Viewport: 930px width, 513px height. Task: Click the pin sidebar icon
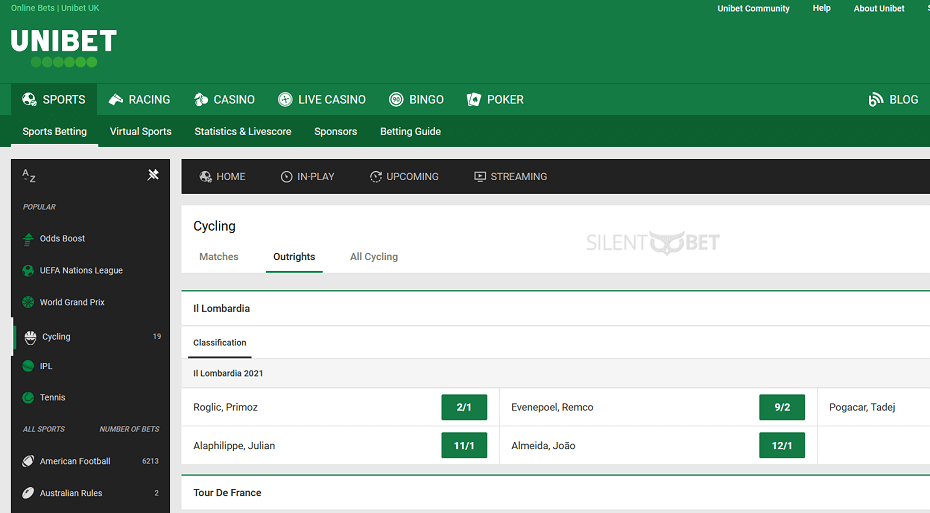[x=153, y=174]
